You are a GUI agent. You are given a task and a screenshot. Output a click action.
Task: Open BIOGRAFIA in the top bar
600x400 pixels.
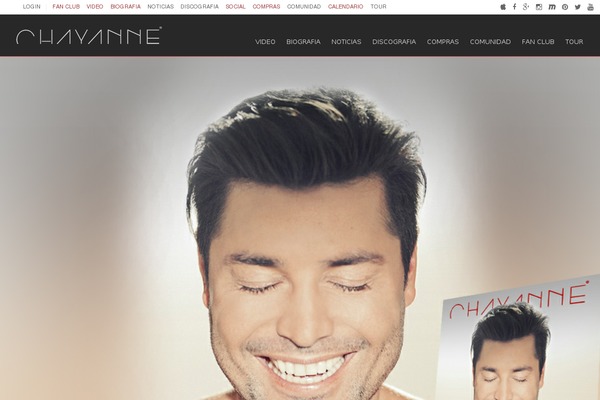[x=126, y=7]
